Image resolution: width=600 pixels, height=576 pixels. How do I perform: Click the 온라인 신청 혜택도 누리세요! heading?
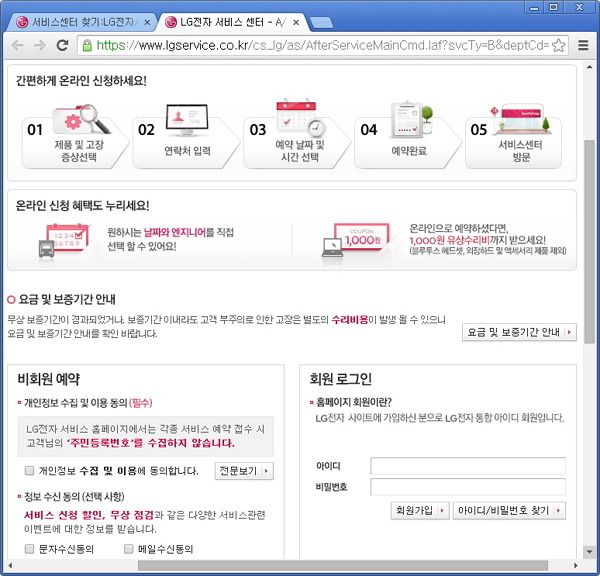pyautogui.click(x=82, y=206)
